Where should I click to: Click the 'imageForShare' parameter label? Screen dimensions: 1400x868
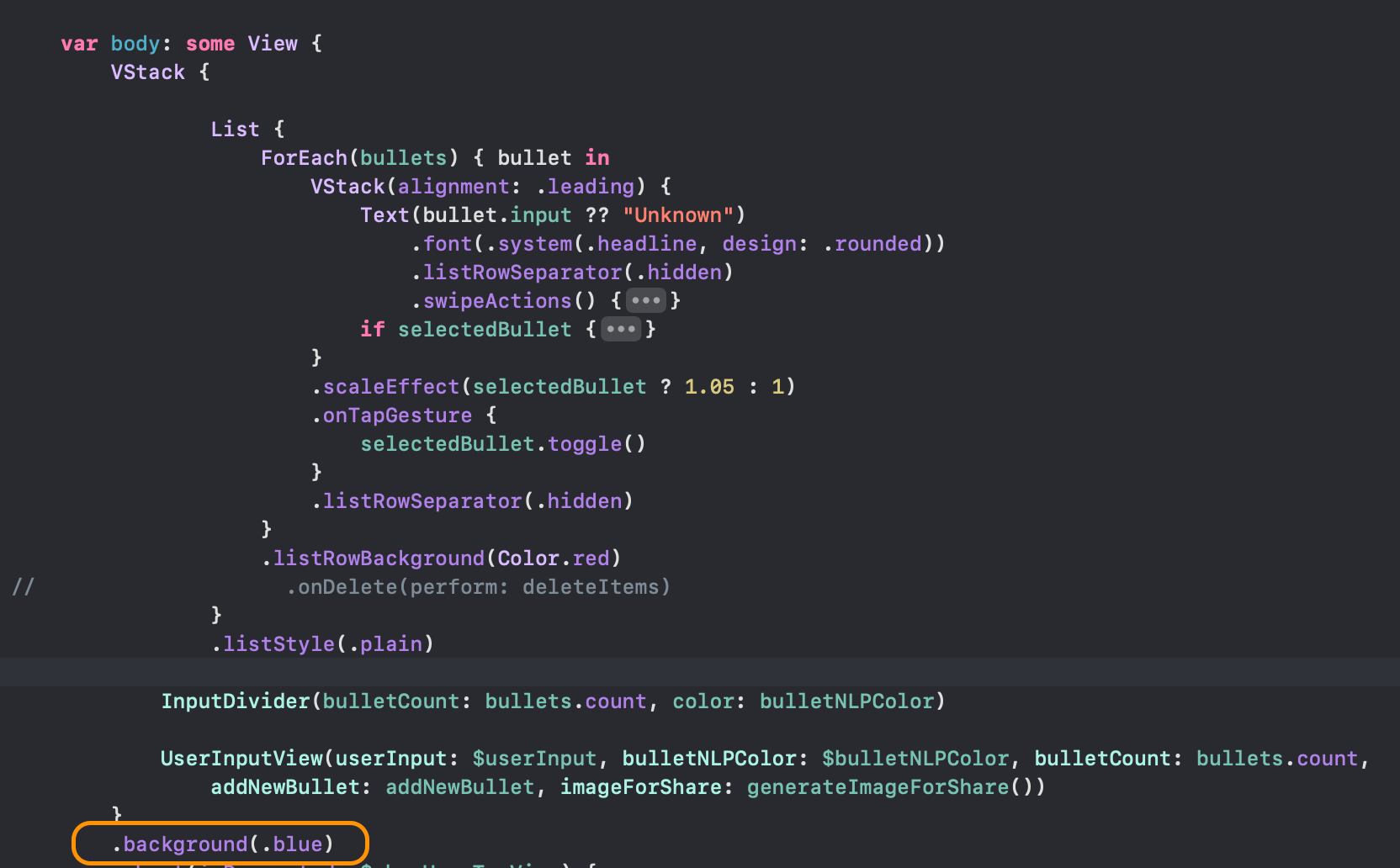point(641,787)
